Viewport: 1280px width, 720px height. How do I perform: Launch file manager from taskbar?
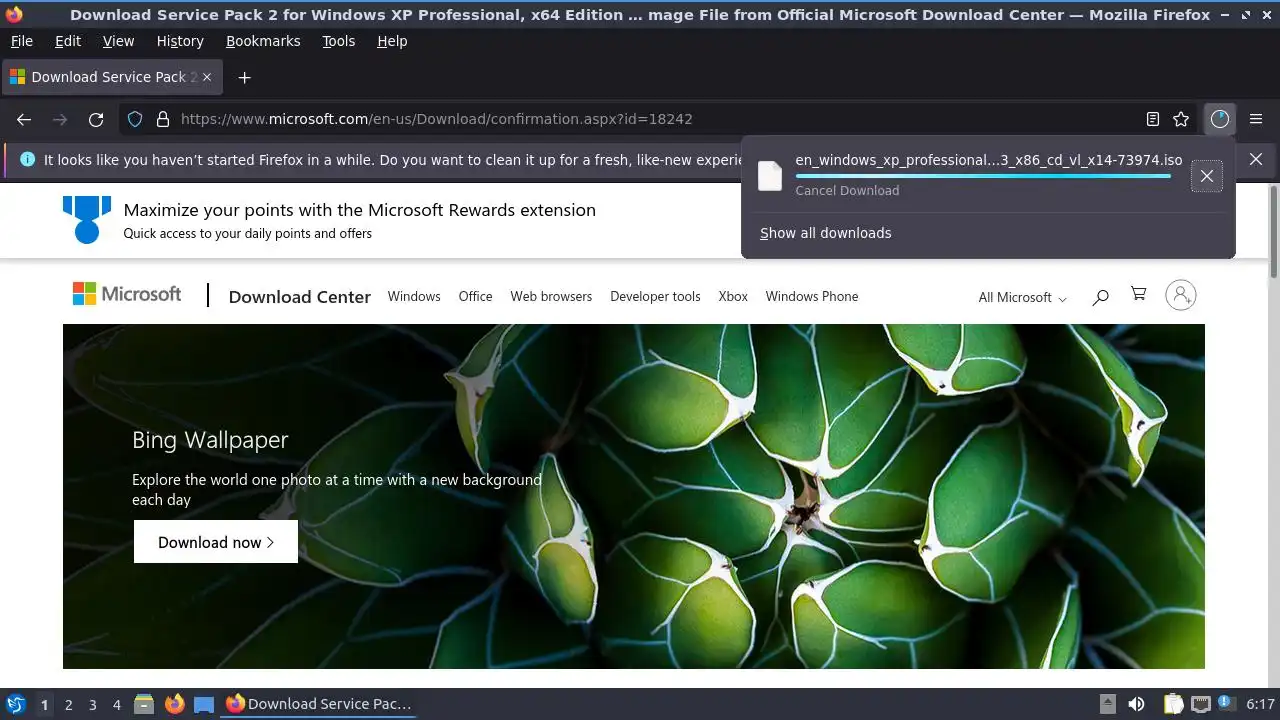[x=144, y=704]
